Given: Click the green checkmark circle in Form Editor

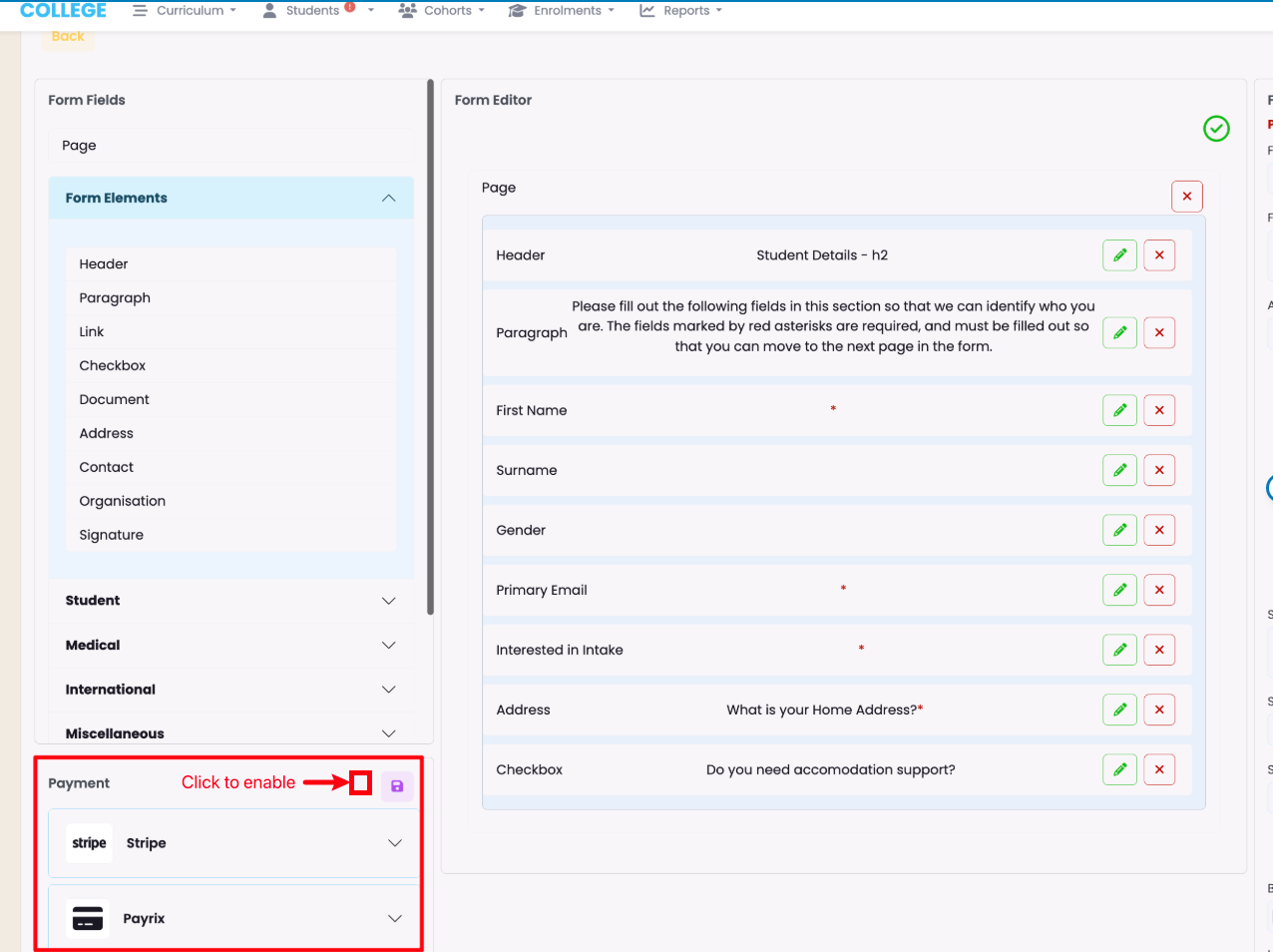Looking at the screenshot, I should click(1216, 129).
